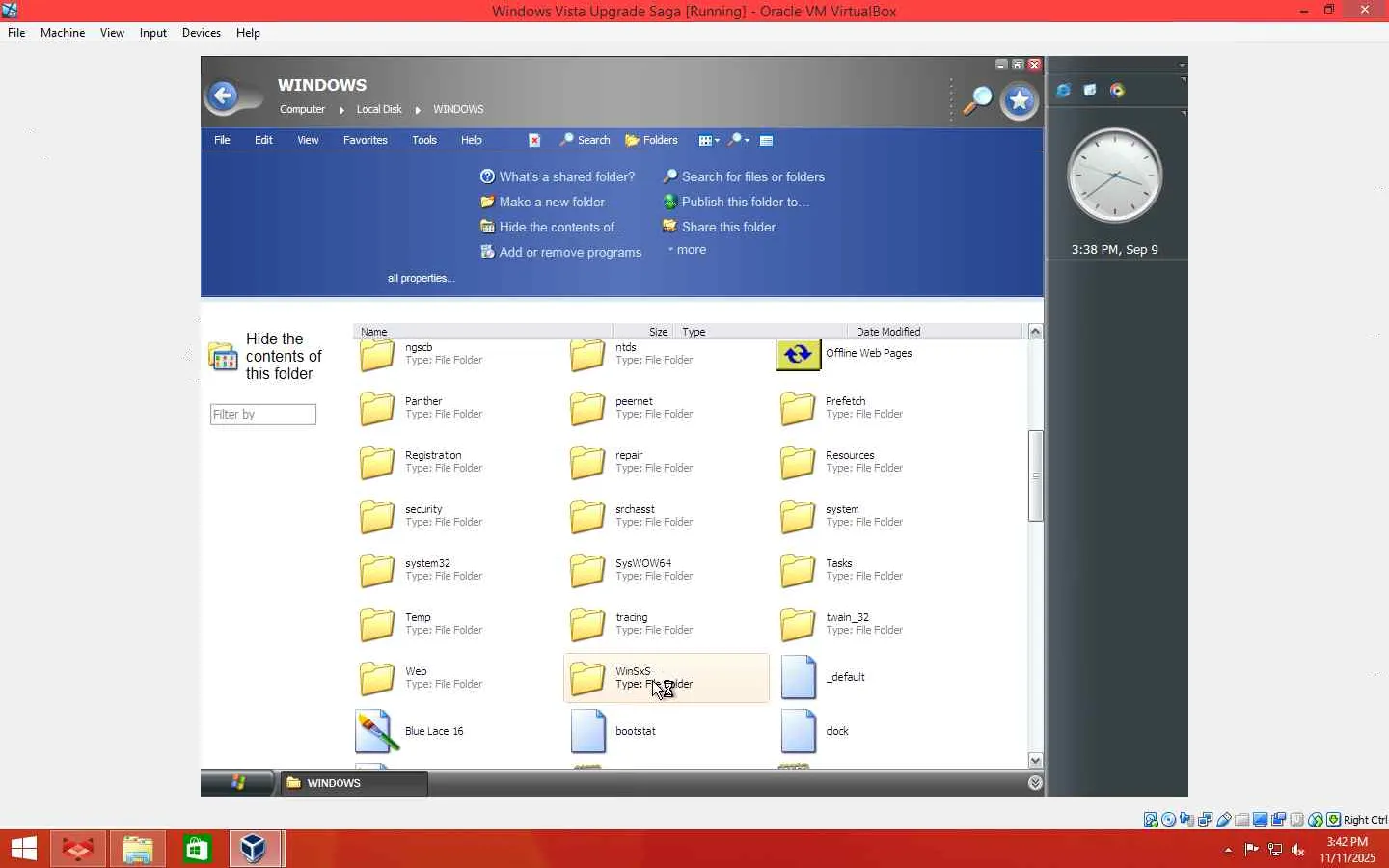Viewport: 1389px width, 868px height.
Task: Select the security folder icon
Action: point(377,516)
